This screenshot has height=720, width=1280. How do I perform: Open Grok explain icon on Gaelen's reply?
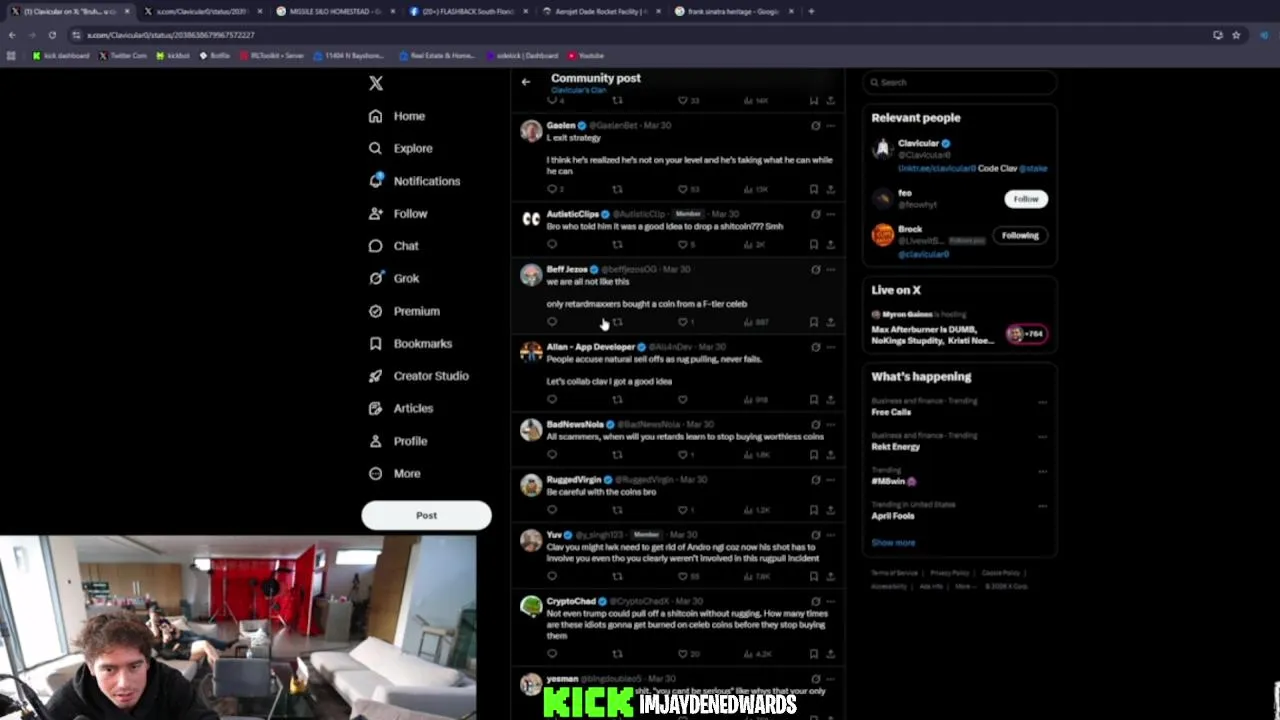point(815,126)
